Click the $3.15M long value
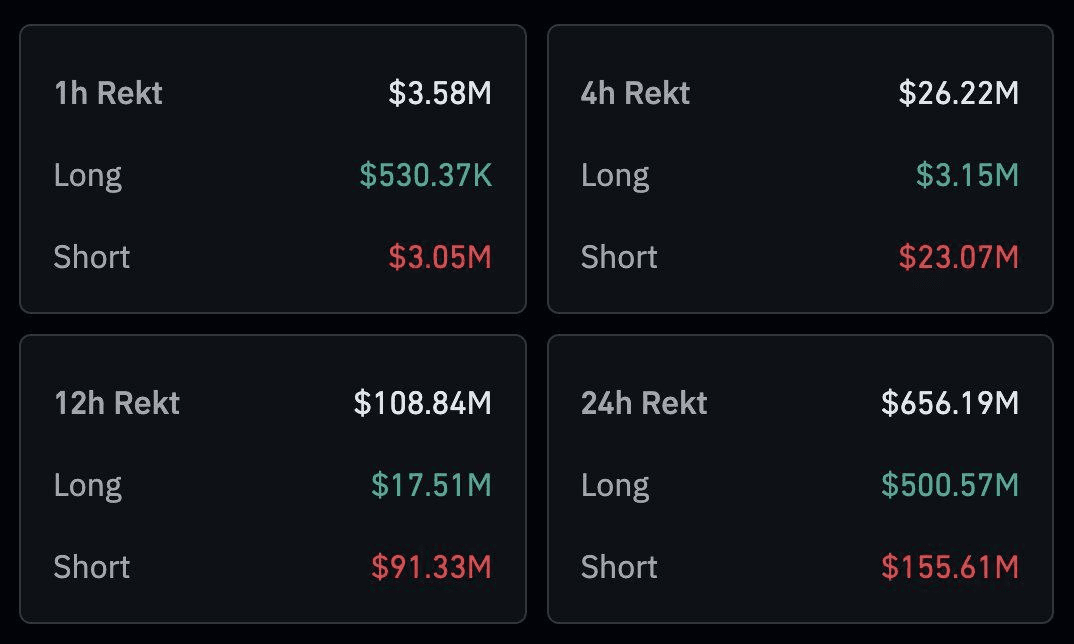Screen dimensions: 1074x644 tap(967, 176)
